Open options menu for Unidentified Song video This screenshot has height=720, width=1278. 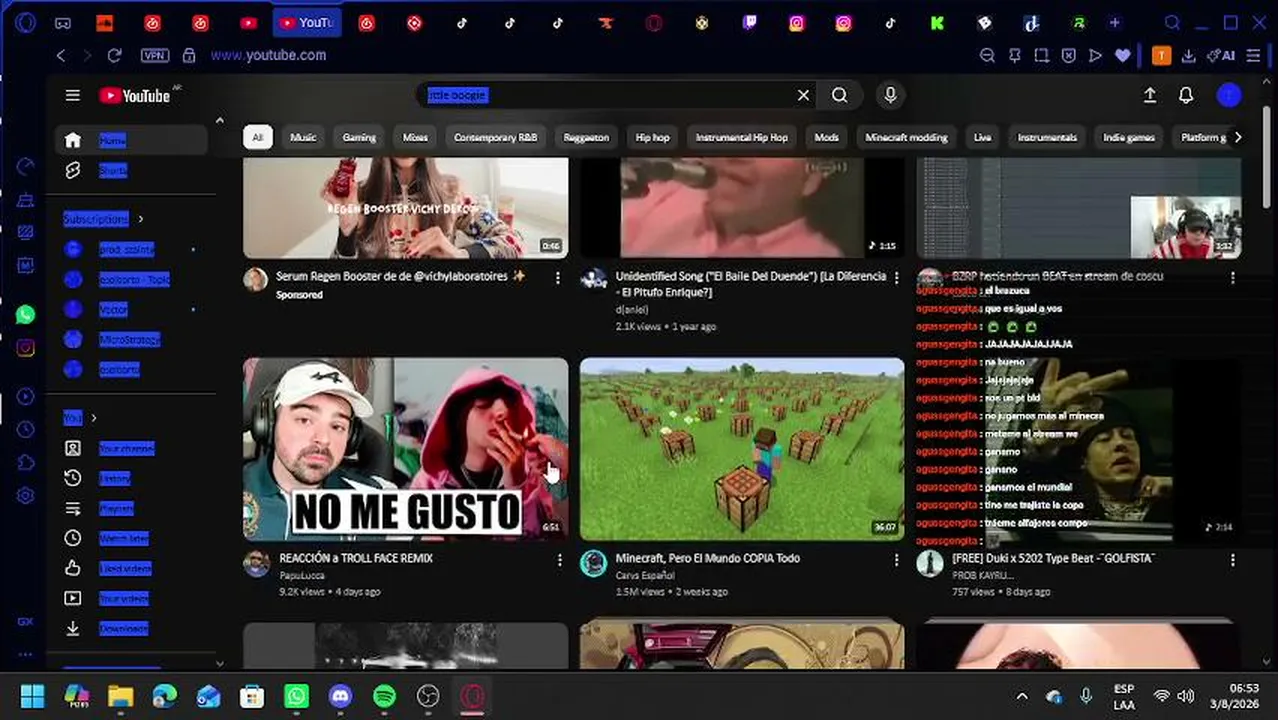(896, 277)
